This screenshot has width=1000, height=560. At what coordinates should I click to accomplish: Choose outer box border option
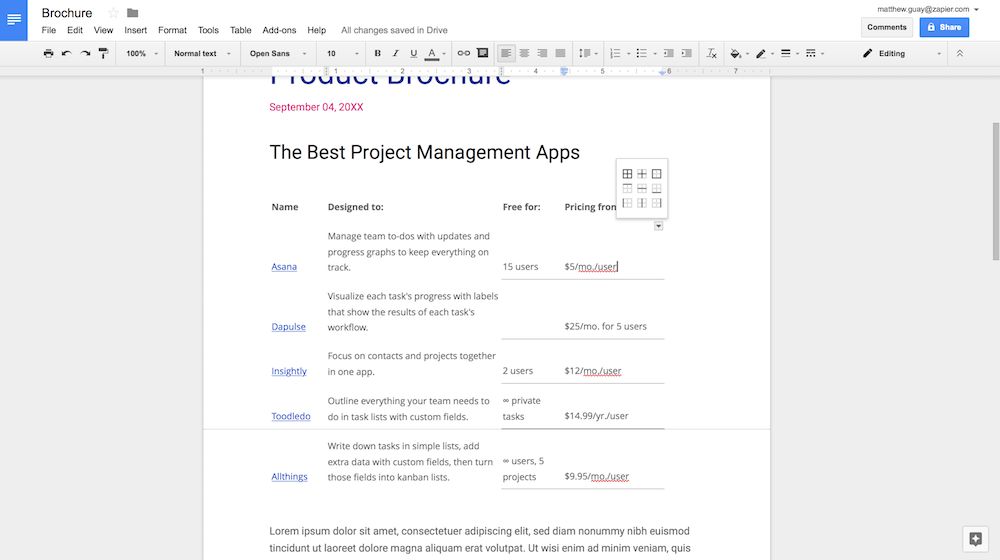click(x=657, y=174)
